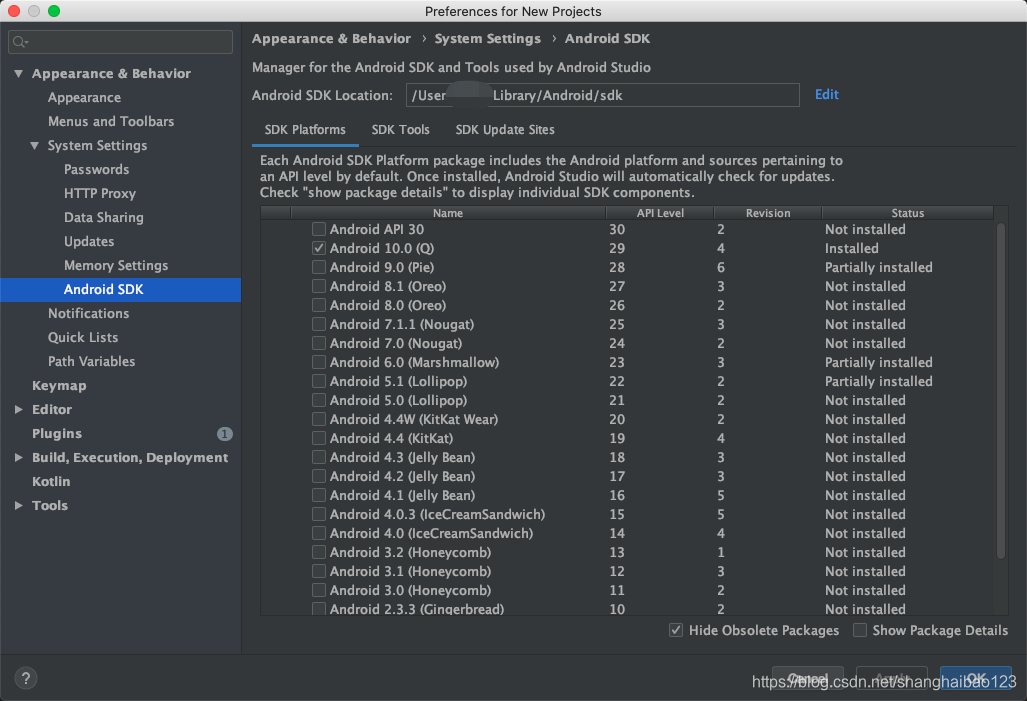The image size is (1027, 701).
Task: Select Keymap in the sidebar
Action: (x=59, y=385)
